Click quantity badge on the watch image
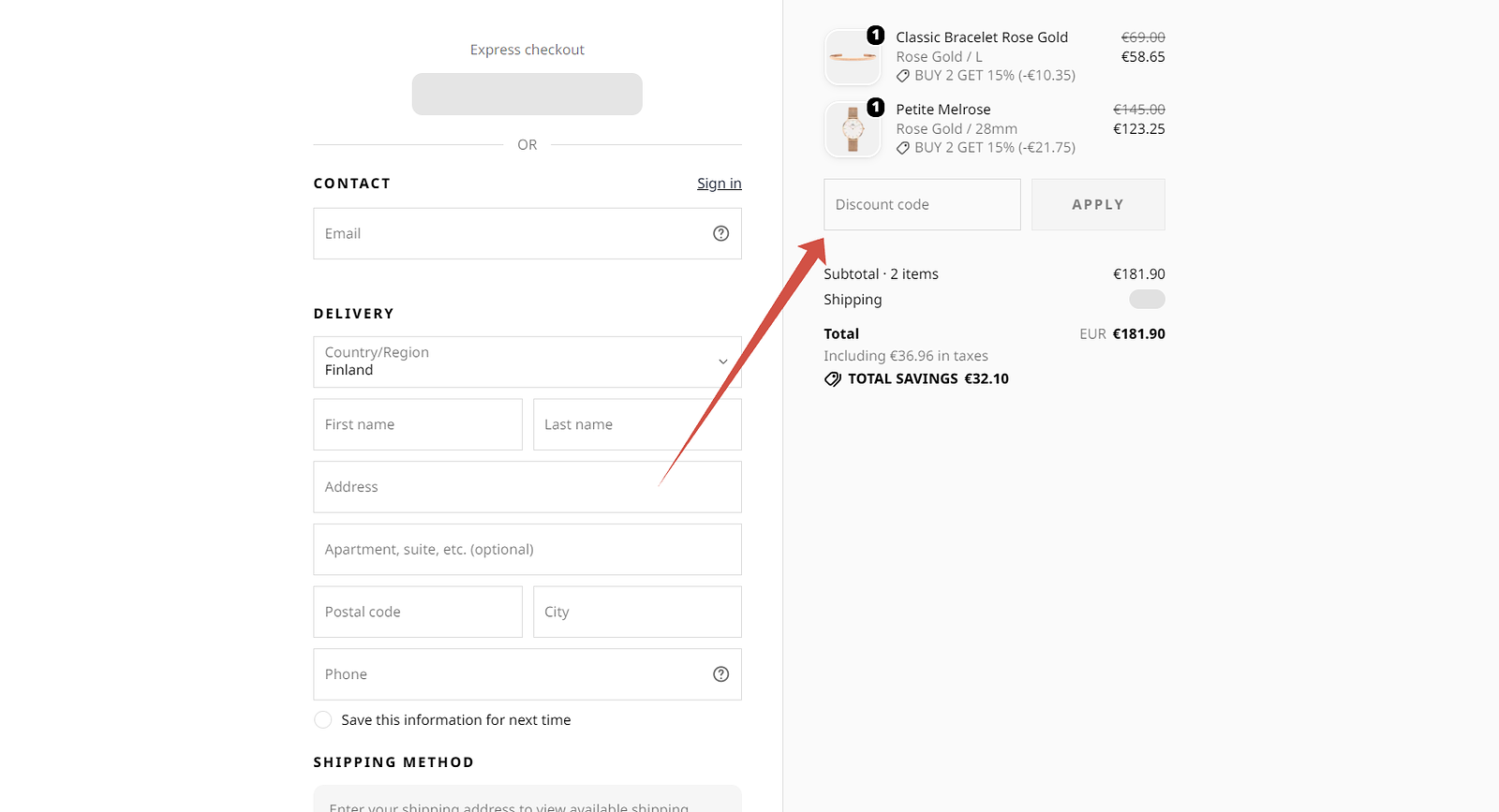The width and height of the screenshot is (1499, 812). coord(875,108)
